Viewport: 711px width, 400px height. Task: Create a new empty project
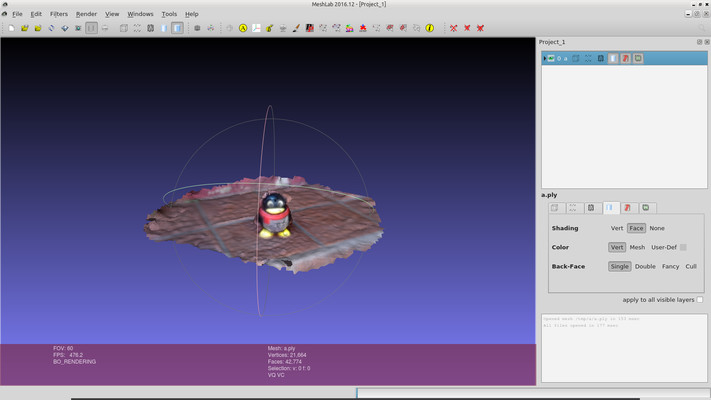pos(11,28)
